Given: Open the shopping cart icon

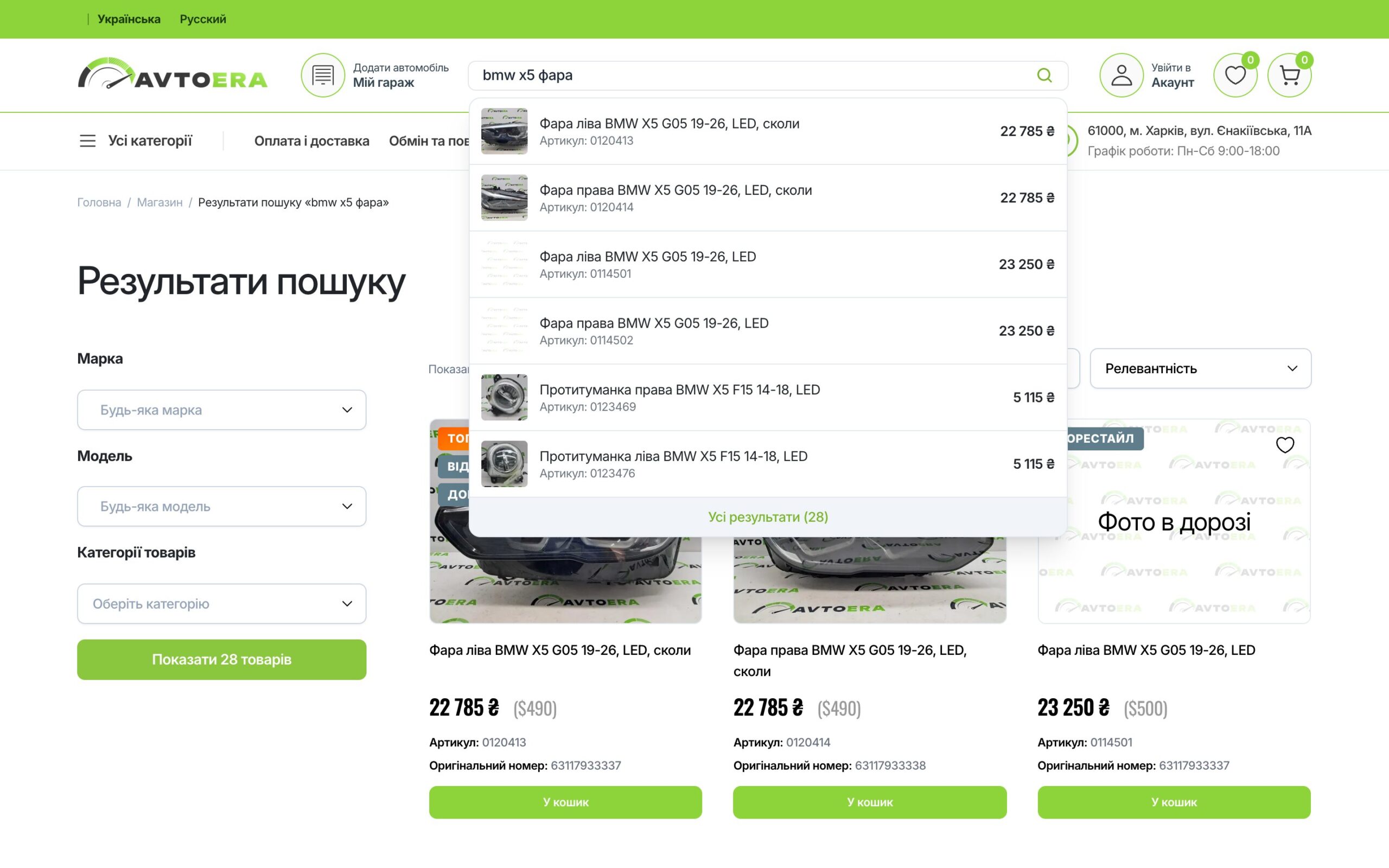Looking at the screenshot, I should [1289, 75].
